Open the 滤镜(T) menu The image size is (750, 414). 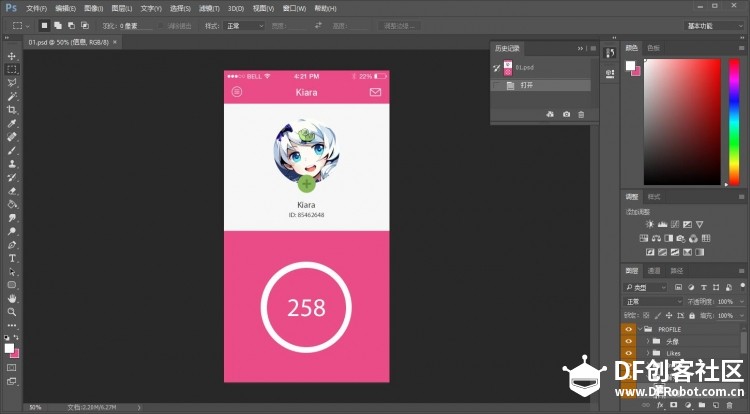point(209,9)
